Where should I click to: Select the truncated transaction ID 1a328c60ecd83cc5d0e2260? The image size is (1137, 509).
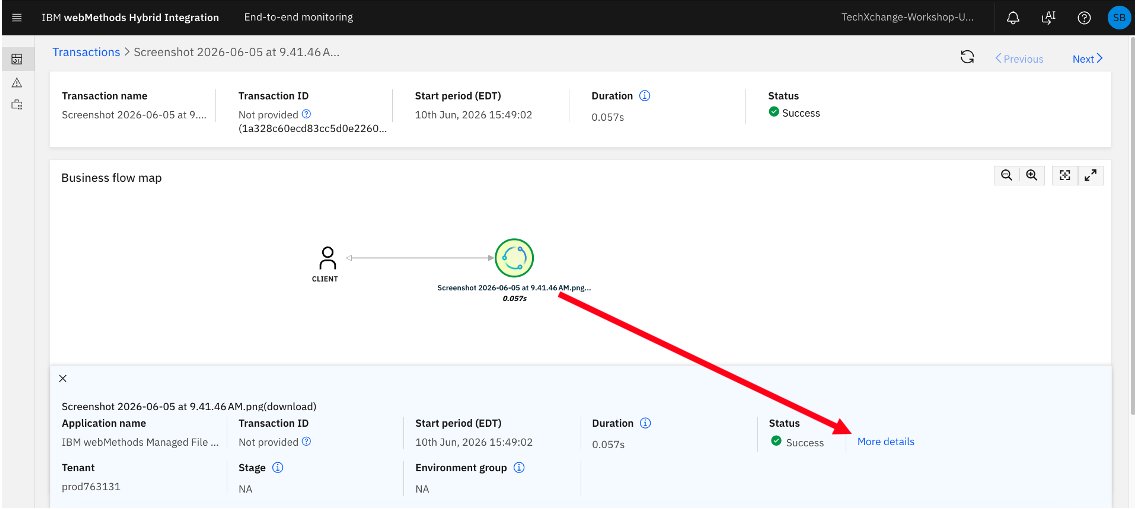click(x=313, y=128)
